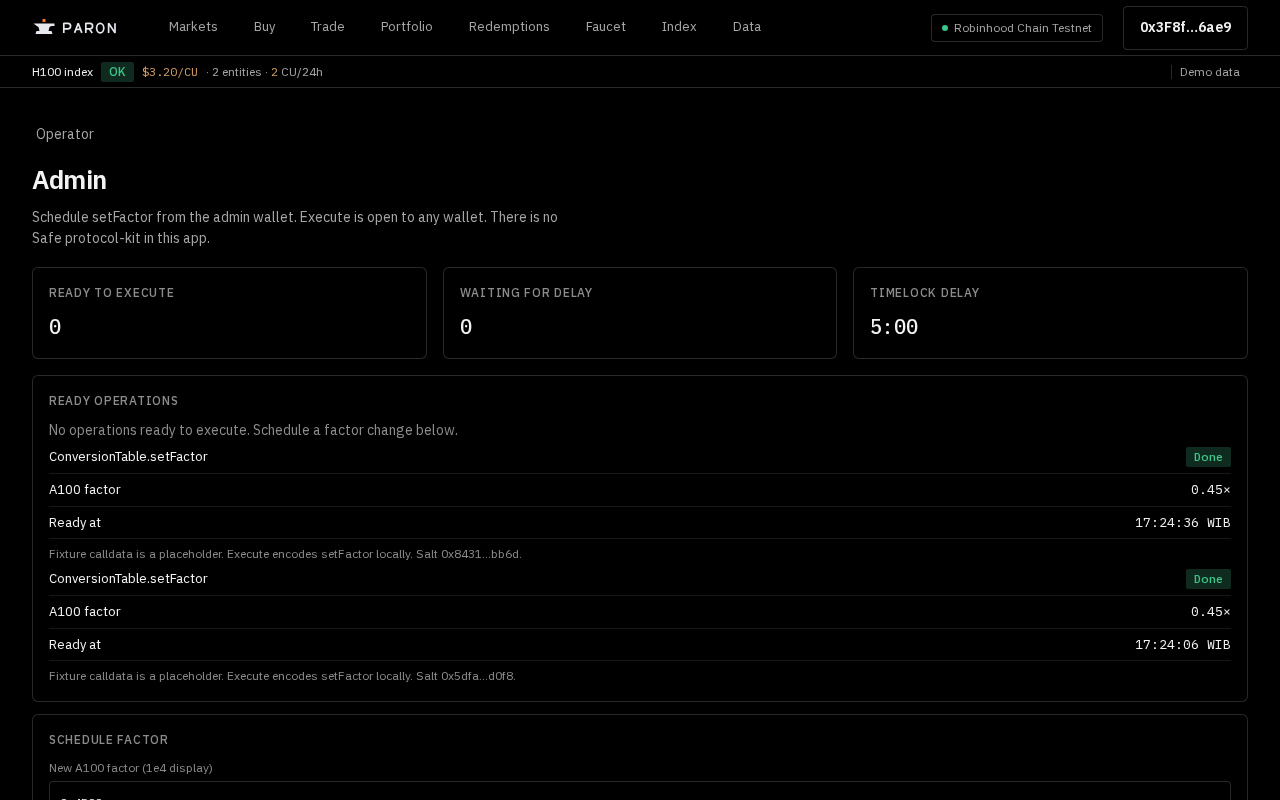Go to the Buy page
The width and height of the screenshot is (1280, 800).
[264, 27]
